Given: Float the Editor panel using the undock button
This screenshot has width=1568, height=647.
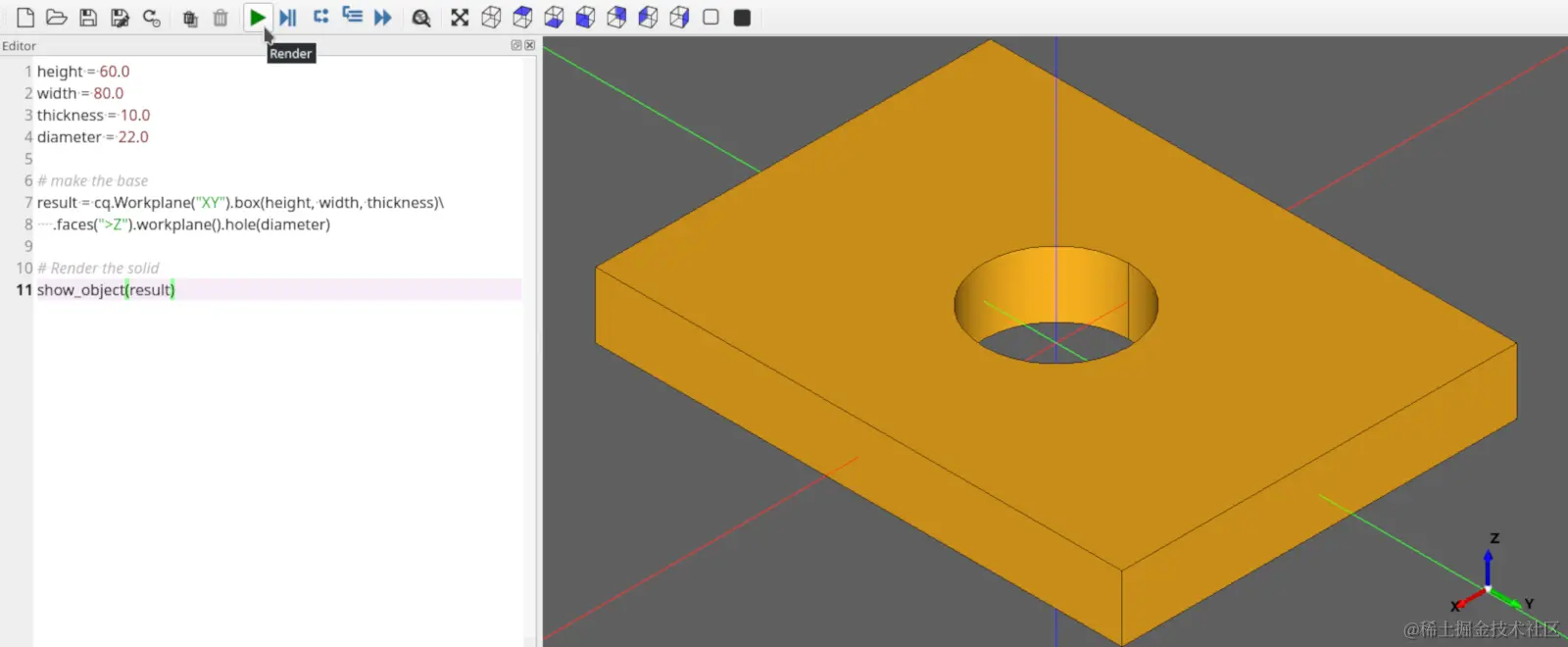Looking at the screenshot, I should [516, 45].
